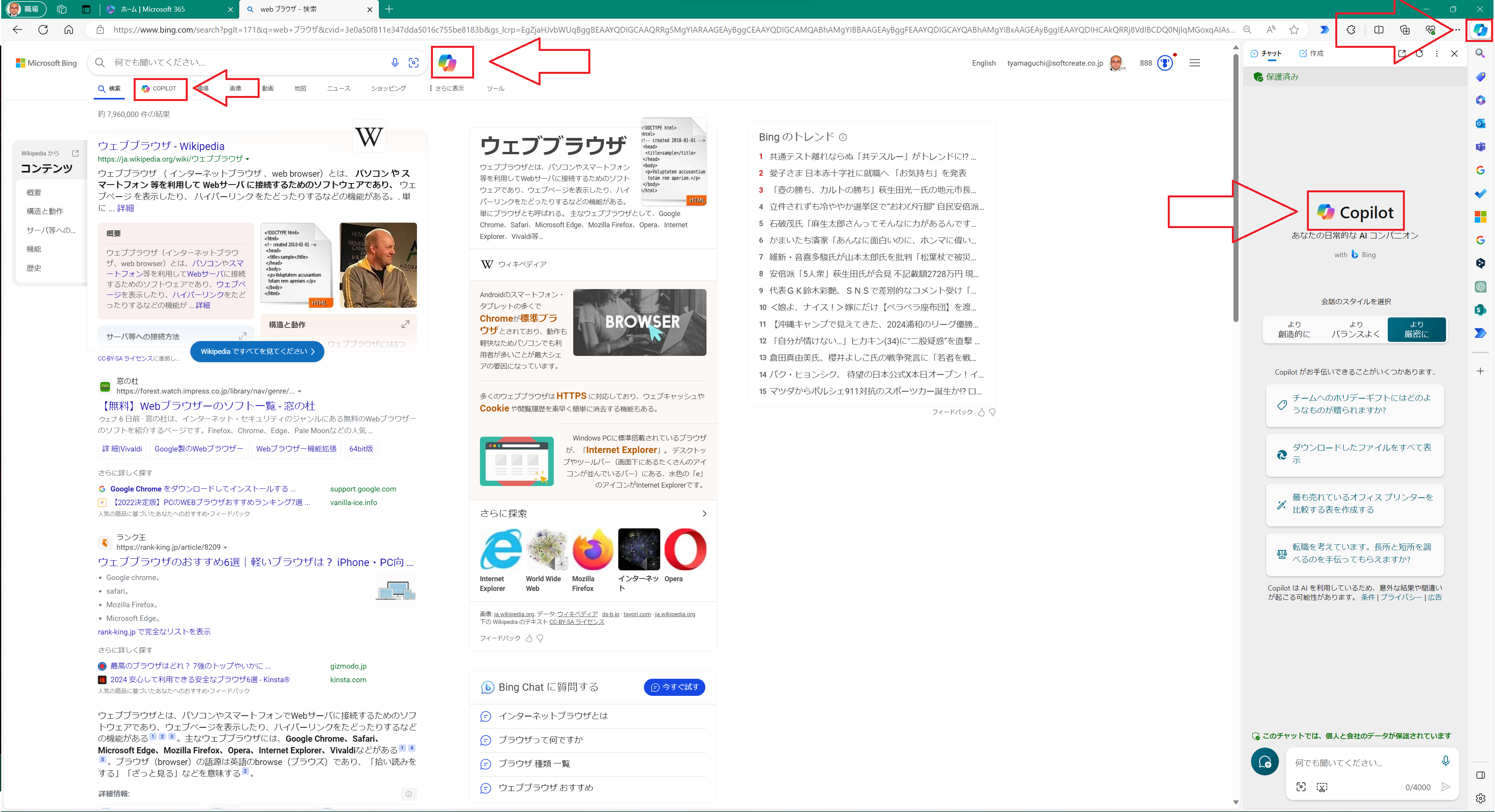This screenshot has width=1495, height=812.
Task: Expand the 構造と動作 card
Action: 406,324
